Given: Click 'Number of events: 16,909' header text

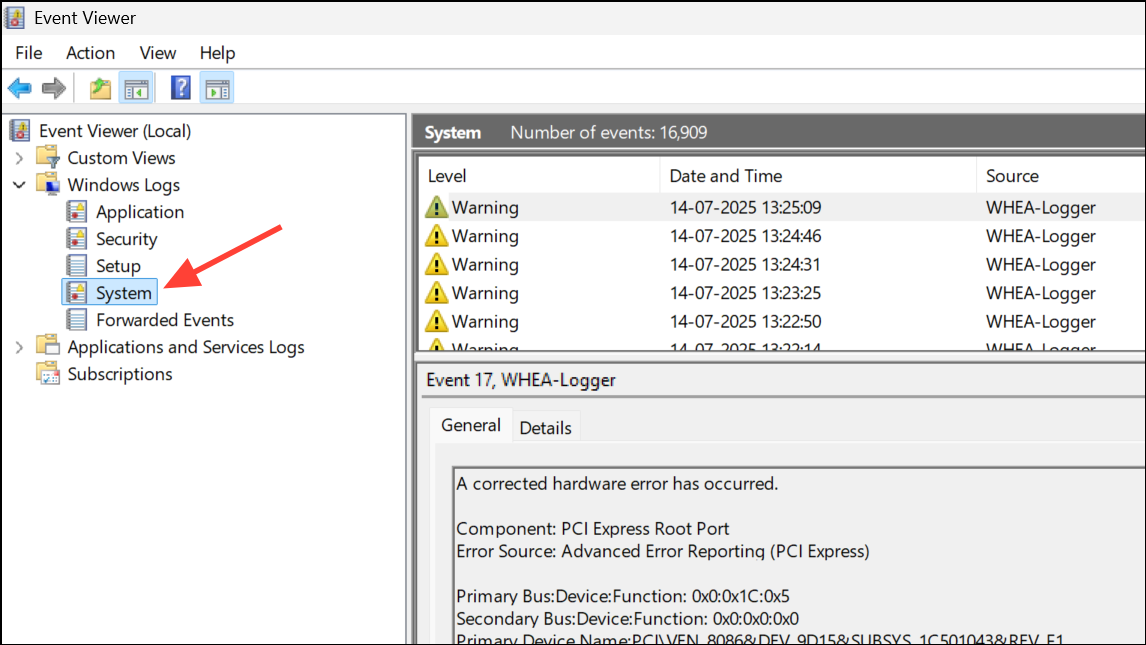Looking at the screenshot, I should (609, 132).
